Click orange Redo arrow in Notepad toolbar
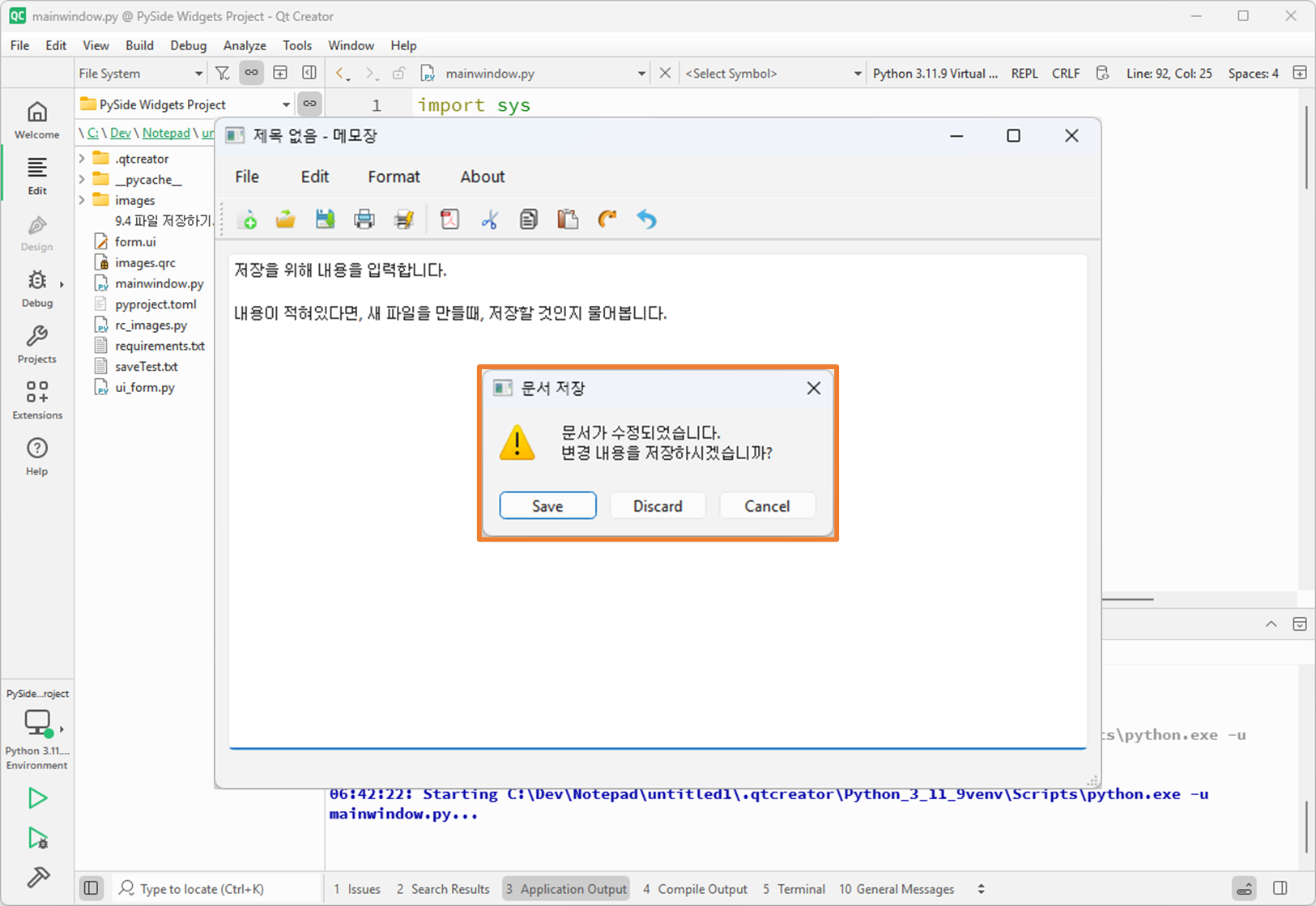1316x906 pixels. click(607, 219)
